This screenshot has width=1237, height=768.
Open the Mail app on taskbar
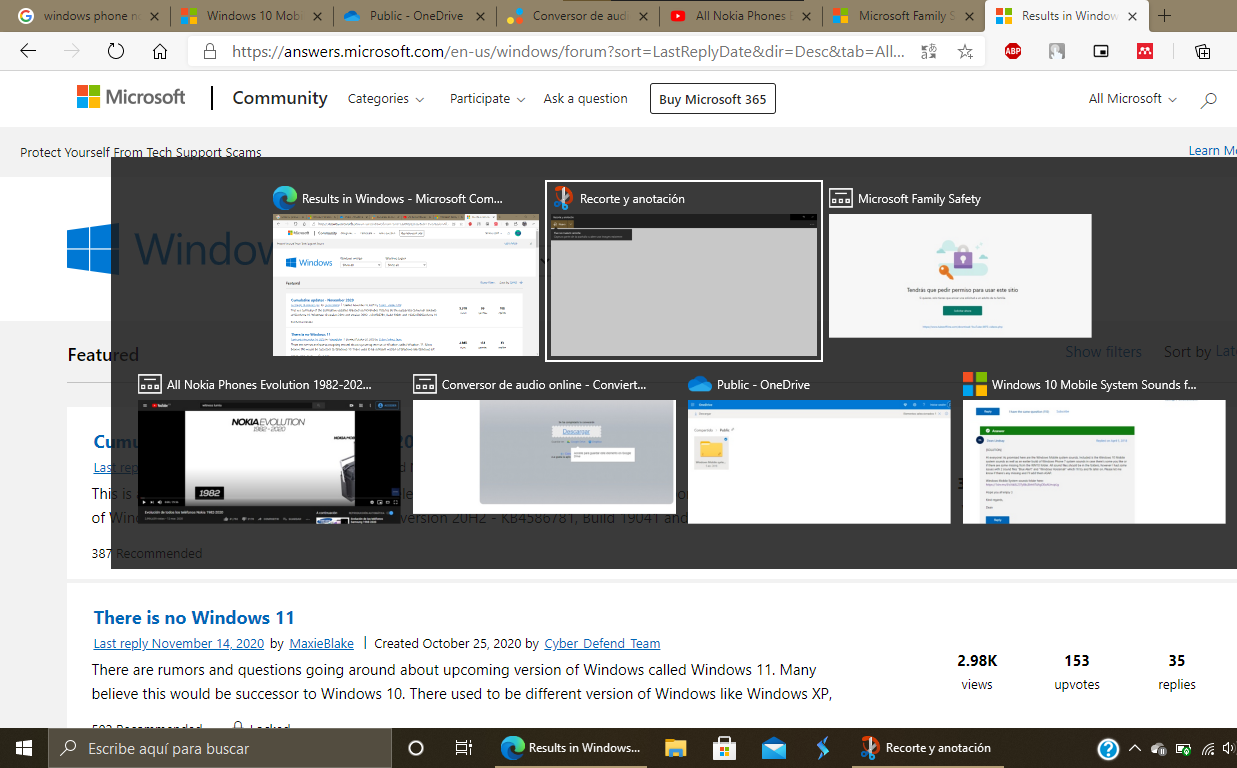[x=773, y=748]
